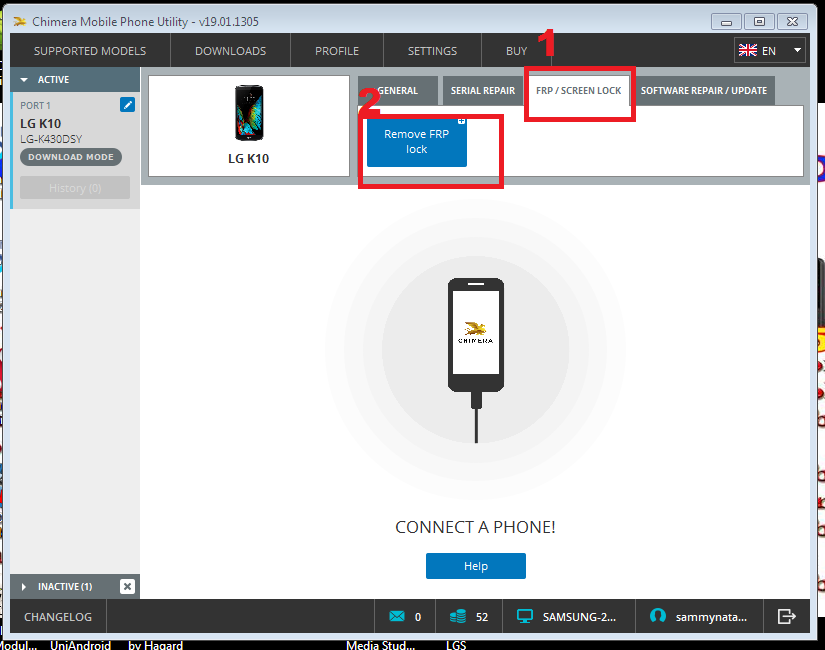Minimize the Chimera window
The image size is (825, 650).
click(726, 22)
